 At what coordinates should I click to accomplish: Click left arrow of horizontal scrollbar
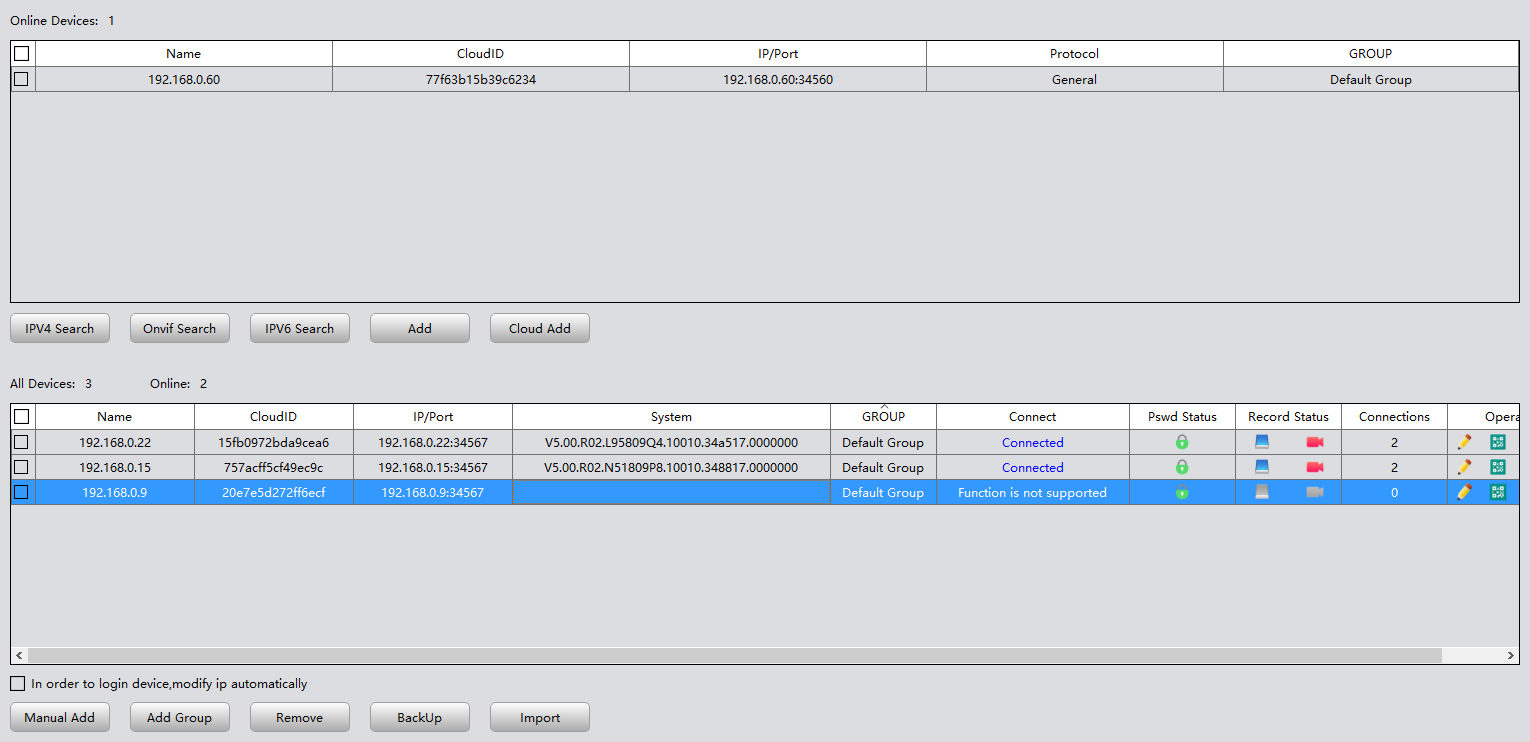click(x=18, y=656)
